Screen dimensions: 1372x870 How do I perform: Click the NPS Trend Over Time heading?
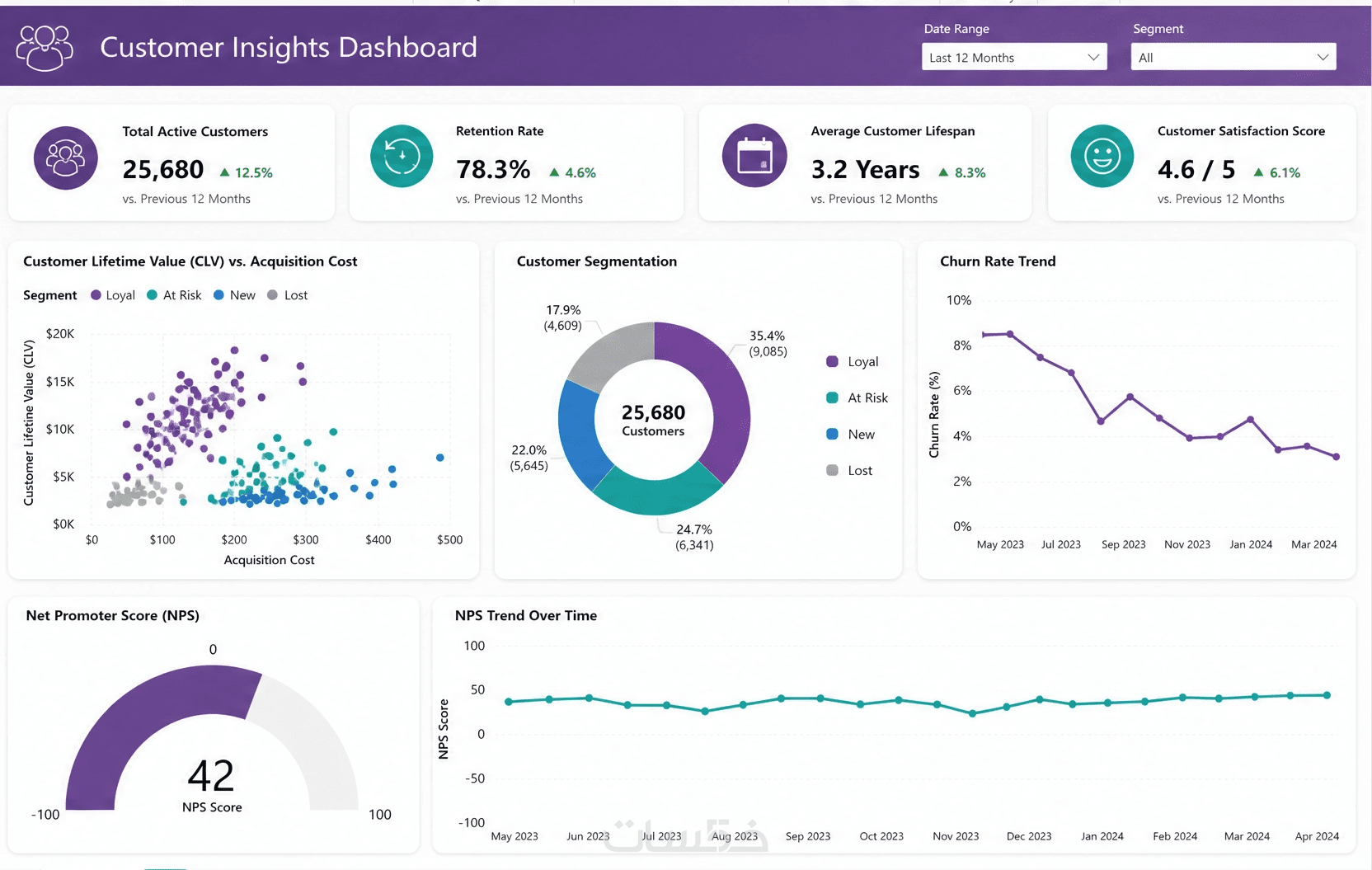(526, 615)
